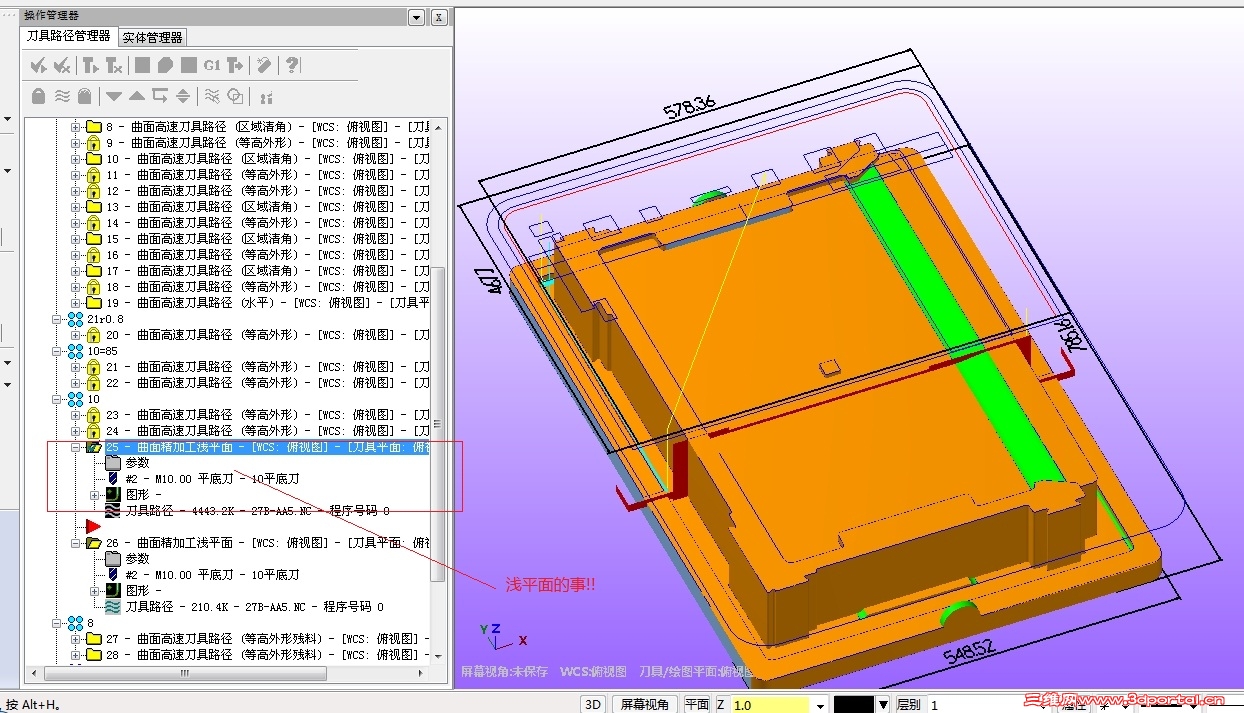Open the color swatch dropdown arrow
This screenshot has height=713, width=1244.
(x=883, y=705)
